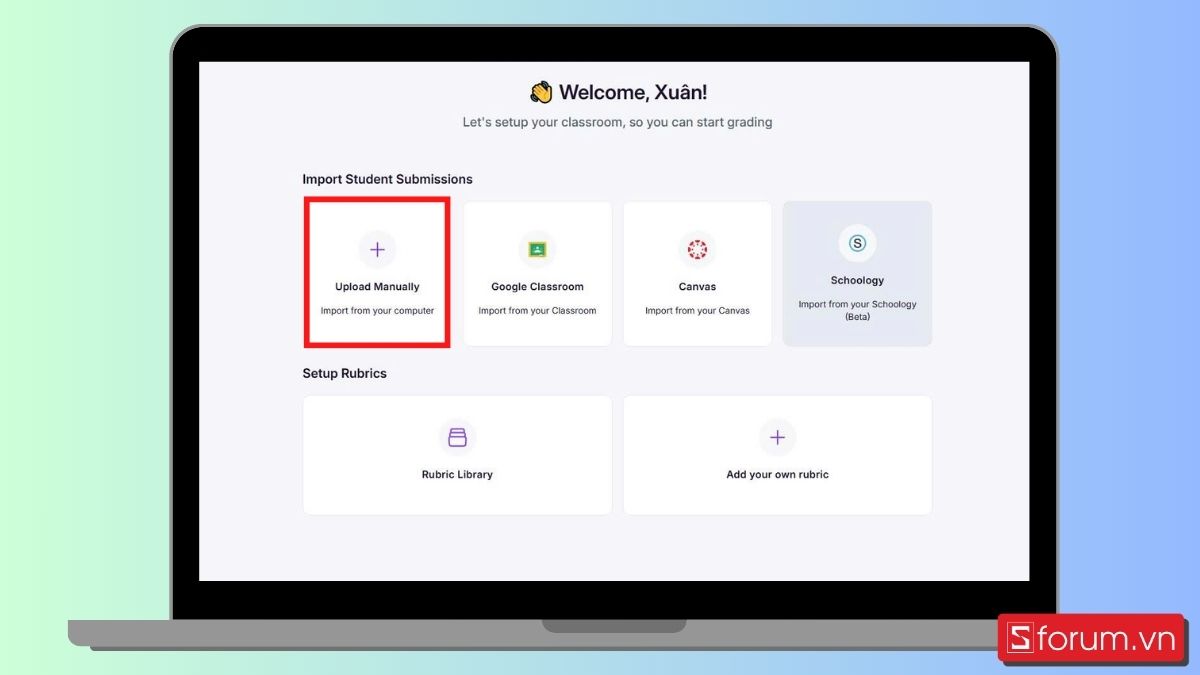Image resolution: width=1200 pixels, height=675 pixels.
Task: Click the Schoology S logo icon
Action: (x=857, y=242)
